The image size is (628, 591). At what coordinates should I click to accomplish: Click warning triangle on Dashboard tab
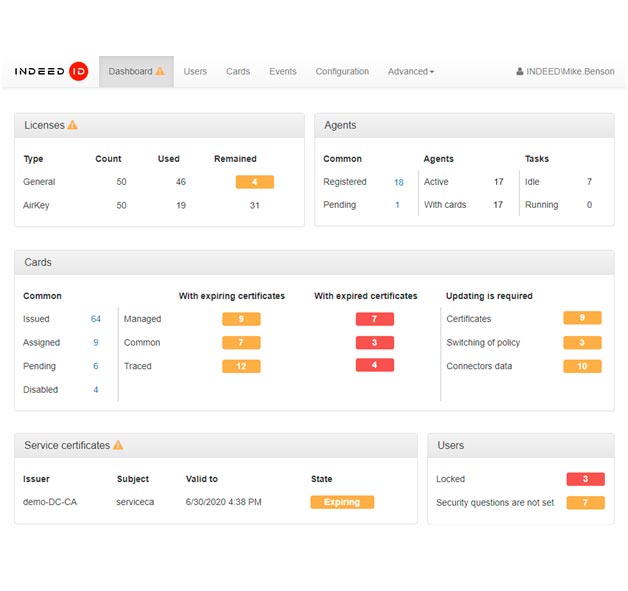[160, 71]
